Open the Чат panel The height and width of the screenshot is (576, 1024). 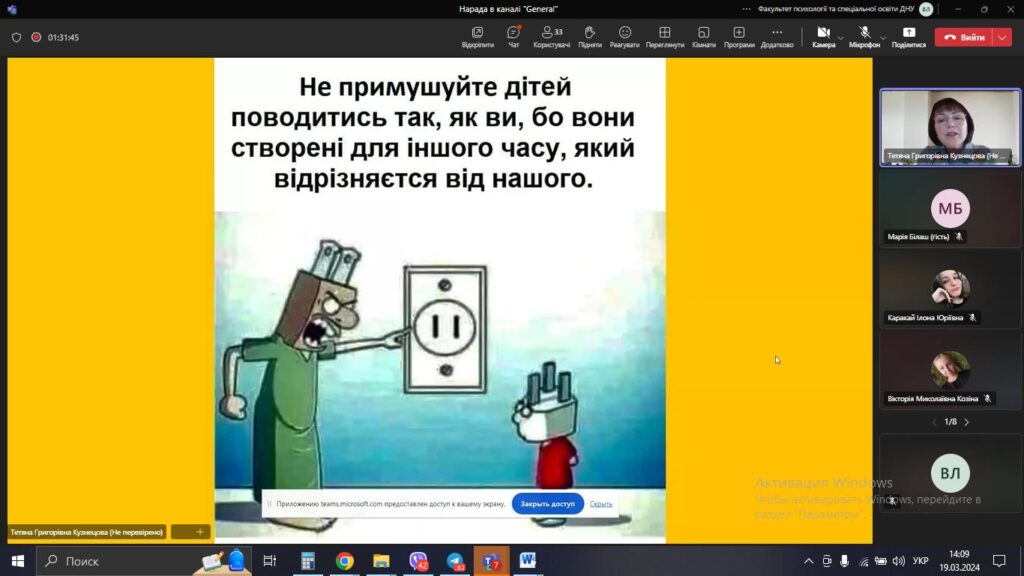(513, 37)
